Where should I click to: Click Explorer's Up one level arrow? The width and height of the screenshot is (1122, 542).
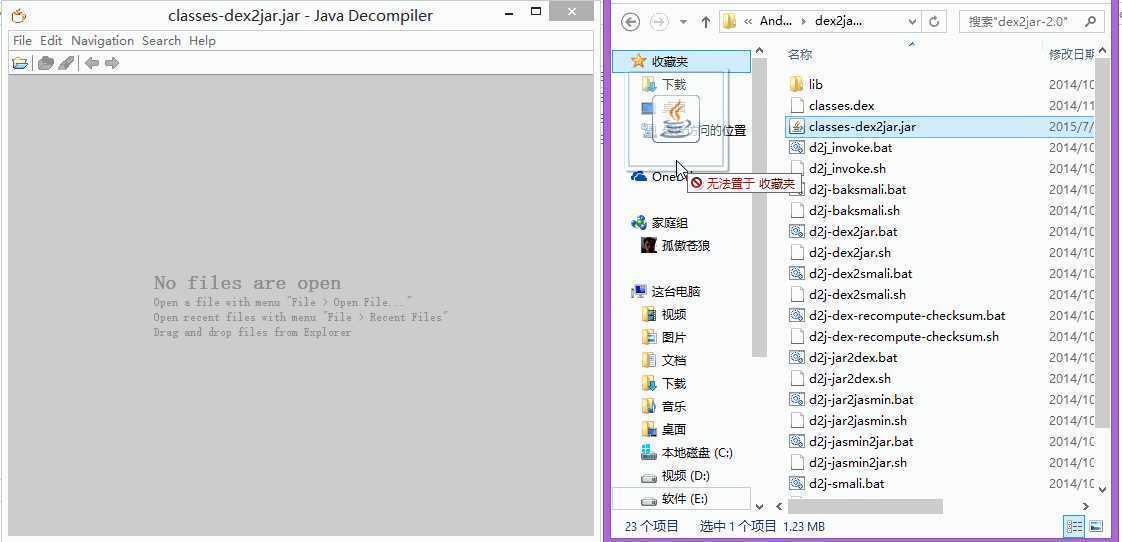pos(706,22)
